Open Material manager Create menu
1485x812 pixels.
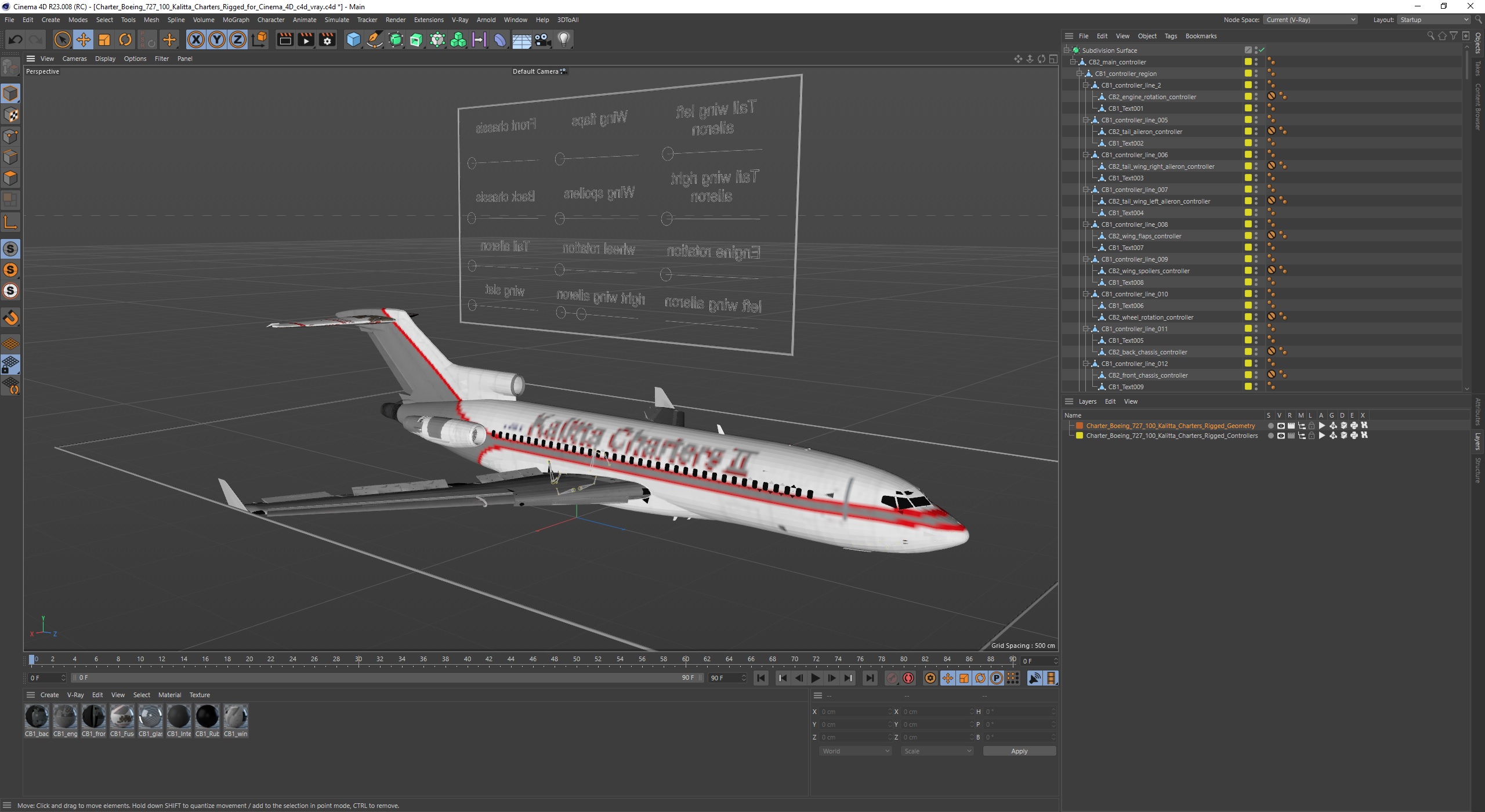click(49, 695)
